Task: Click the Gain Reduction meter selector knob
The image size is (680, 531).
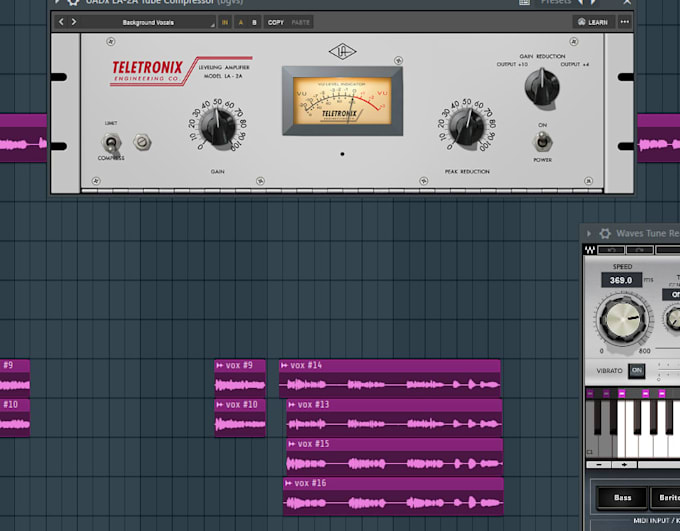Action: pyautogui.click(x=542, y=87)
